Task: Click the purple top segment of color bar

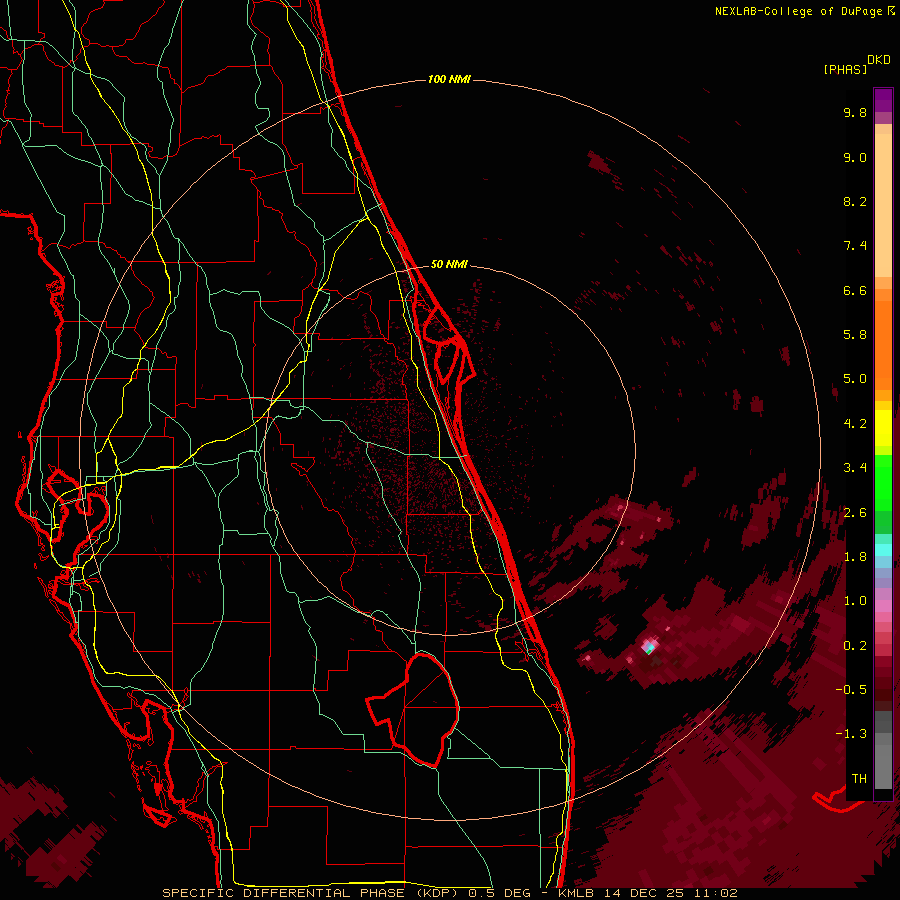Action: [x=883, y=100]
